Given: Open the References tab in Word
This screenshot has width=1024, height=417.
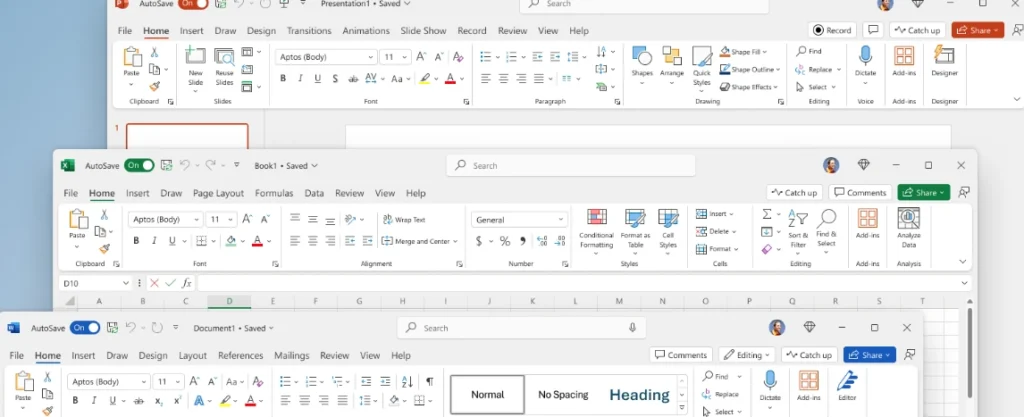Looking at the screenshot, I should click(x=240, y=356).
